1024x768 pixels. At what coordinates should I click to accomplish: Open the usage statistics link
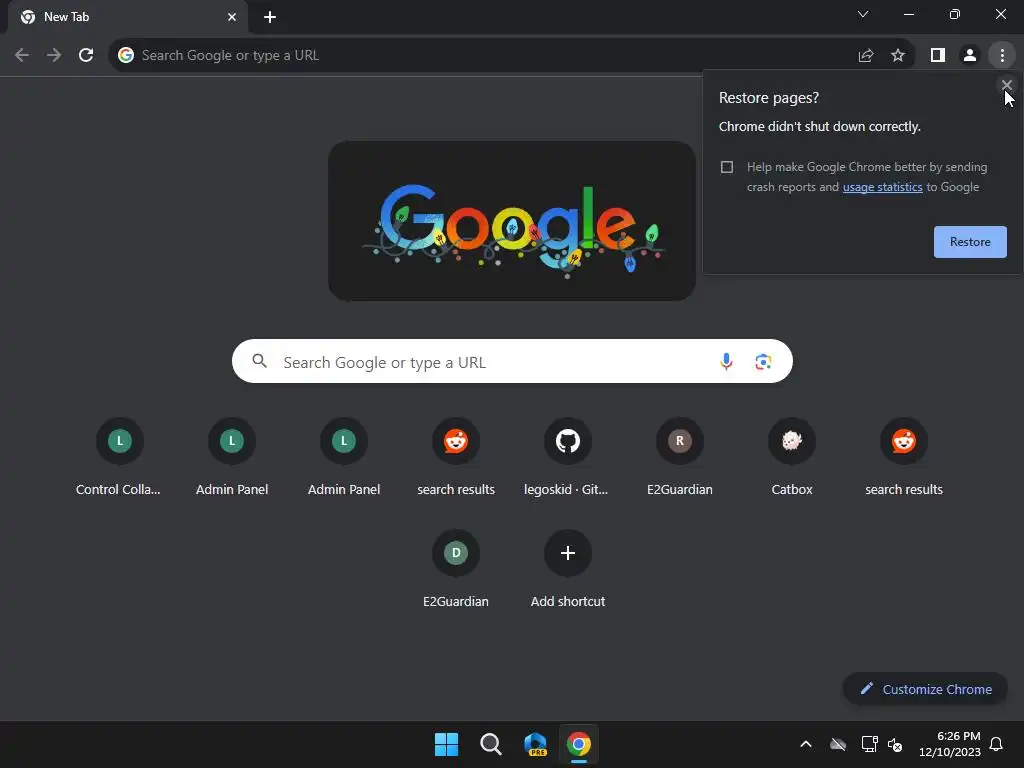[882, 187]
